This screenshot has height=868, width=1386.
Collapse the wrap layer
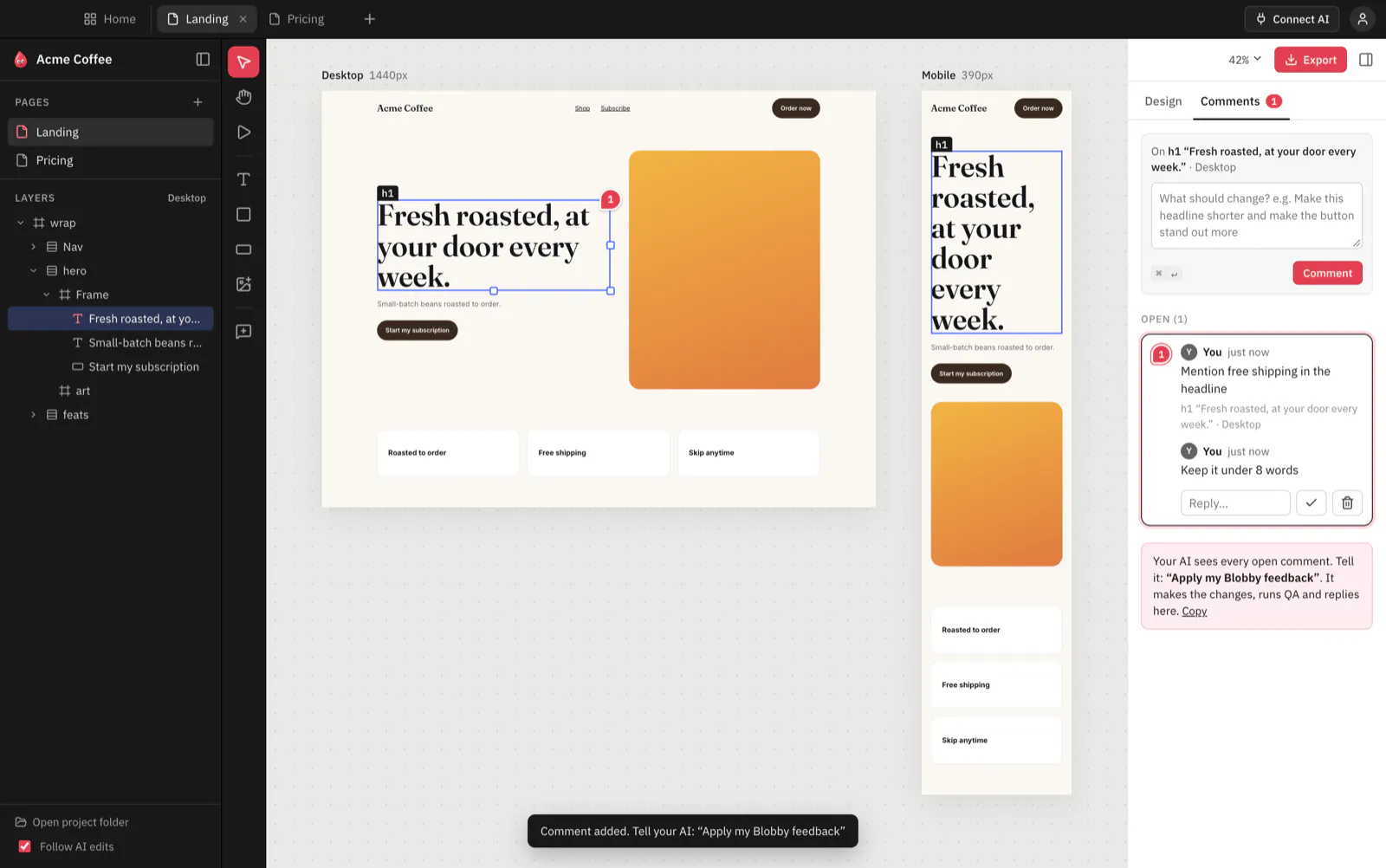pos(21,223)
